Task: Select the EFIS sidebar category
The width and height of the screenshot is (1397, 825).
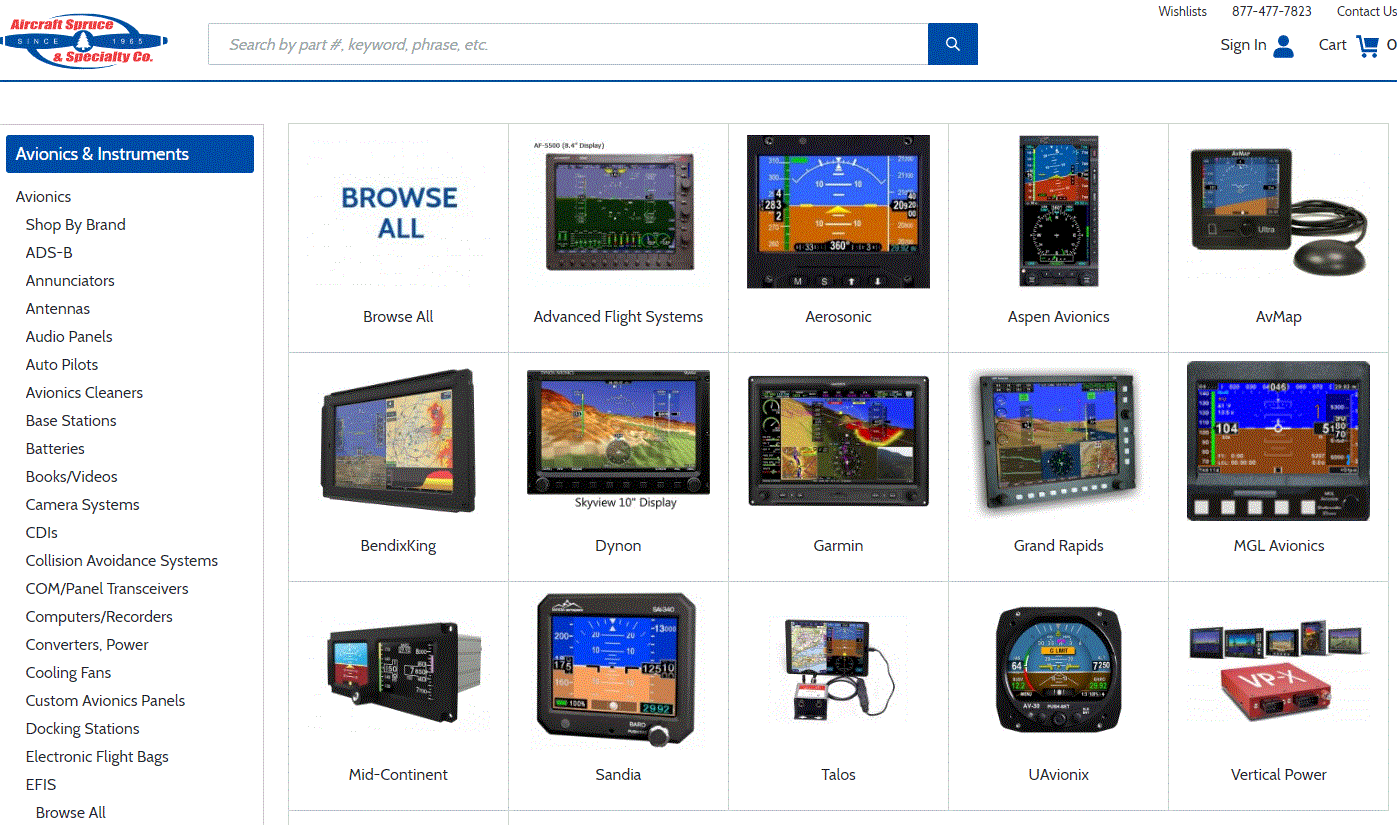Action: (x=41, y=785)
